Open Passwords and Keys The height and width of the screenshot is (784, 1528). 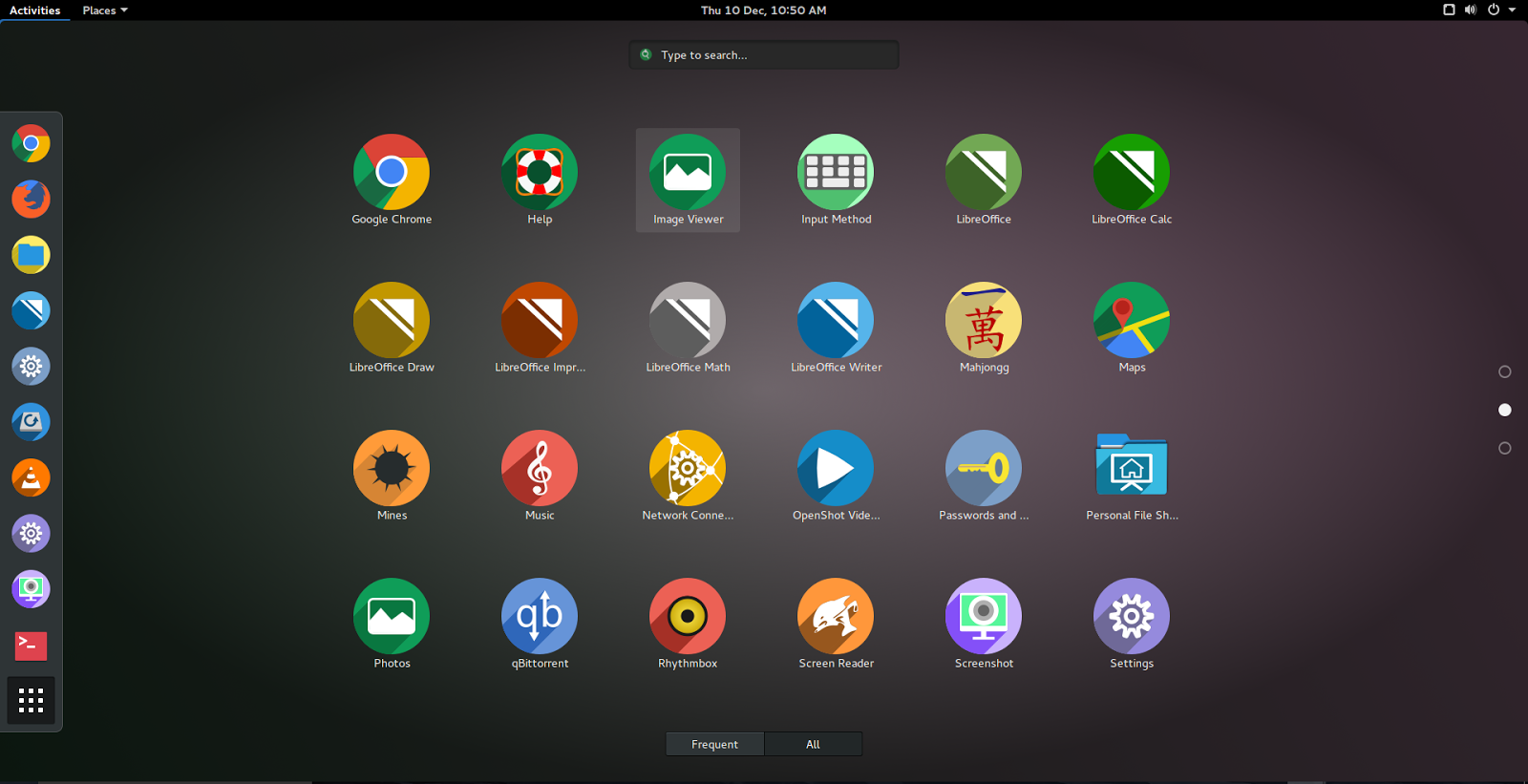tap(984, 468)
